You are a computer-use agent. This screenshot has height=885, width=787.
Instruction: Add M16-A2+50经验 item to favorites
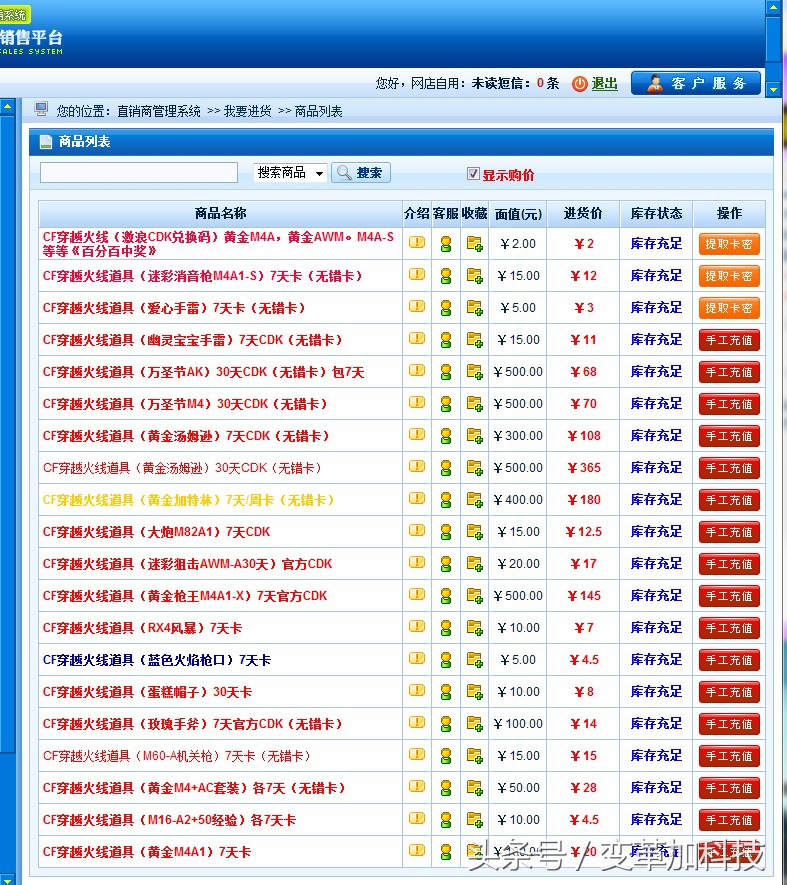(x=474, y=820)
